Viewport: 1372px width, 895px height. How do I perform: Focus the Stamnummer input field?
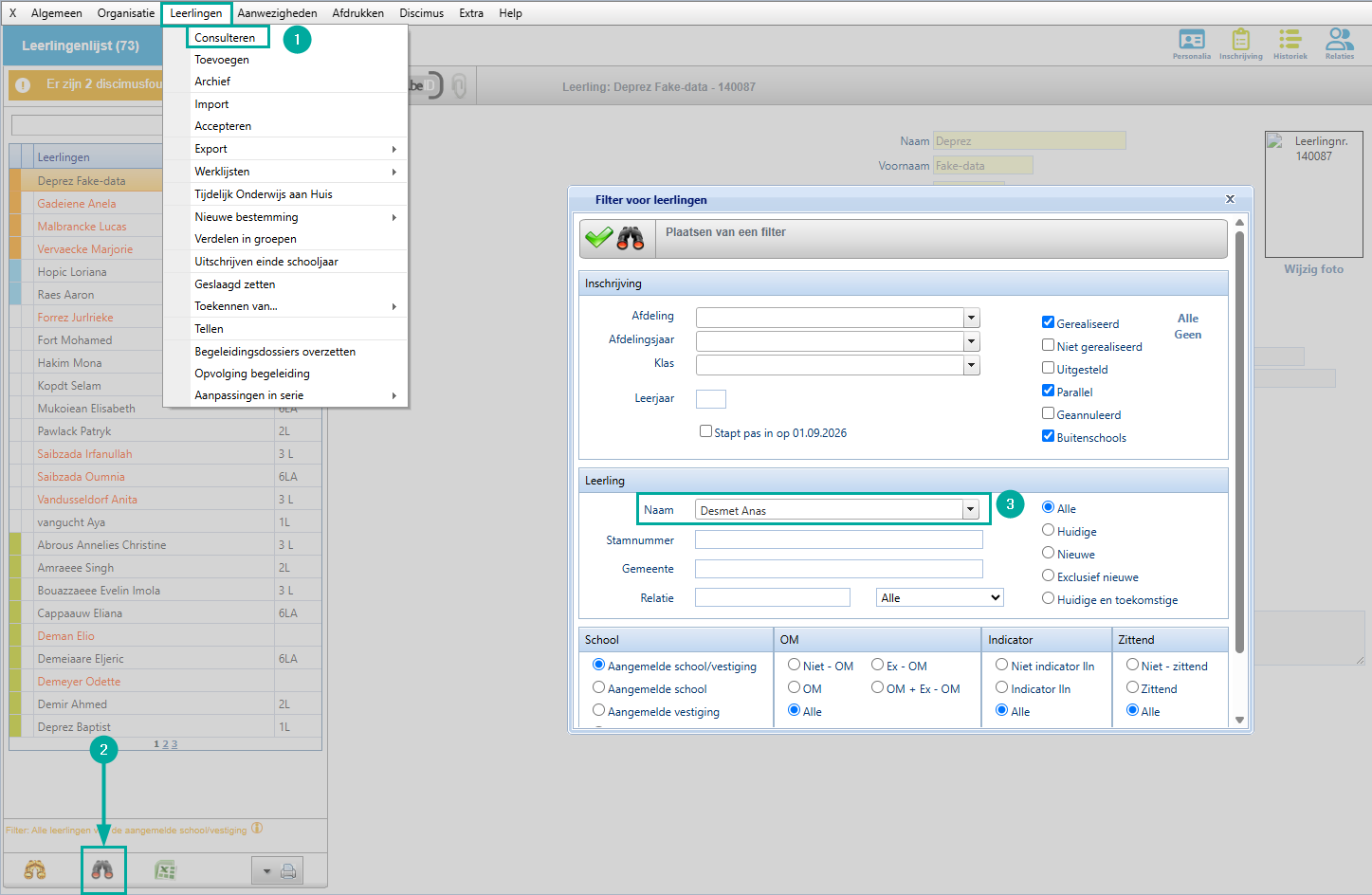[x=839, y=539]
